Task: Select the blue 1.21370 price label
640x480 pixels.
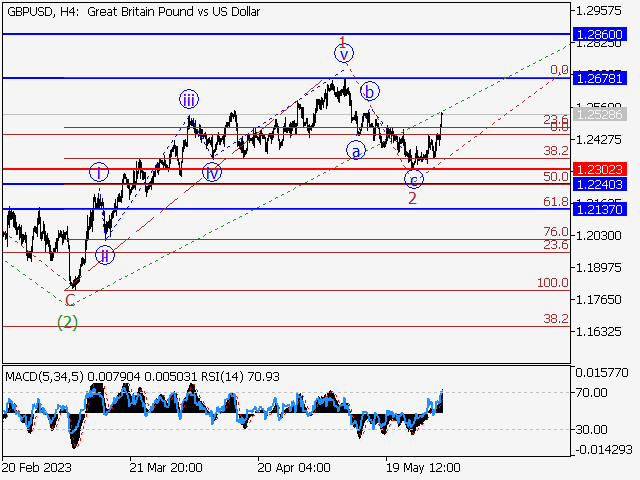Action: click(x=600, y=209)
